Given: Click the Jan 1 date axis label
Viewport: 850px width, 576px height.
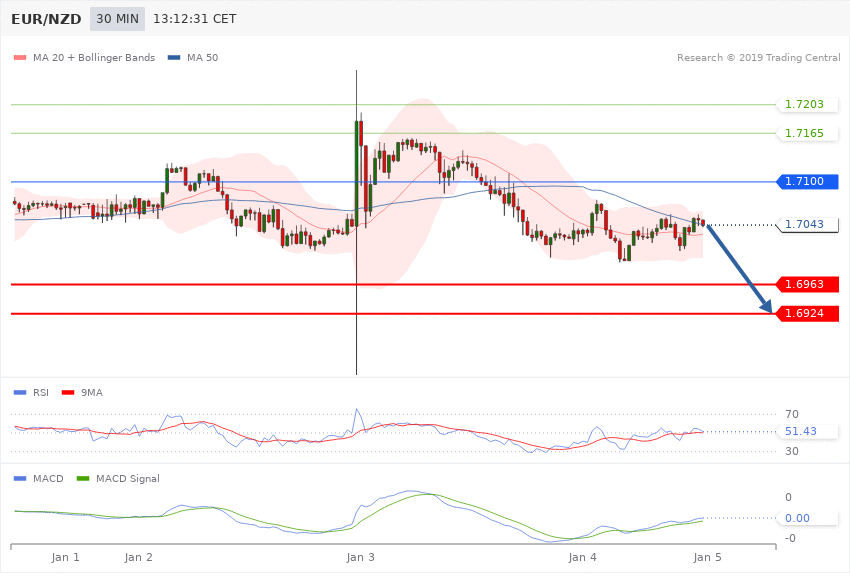Looking at the screenshot, I should coord(66,557).
